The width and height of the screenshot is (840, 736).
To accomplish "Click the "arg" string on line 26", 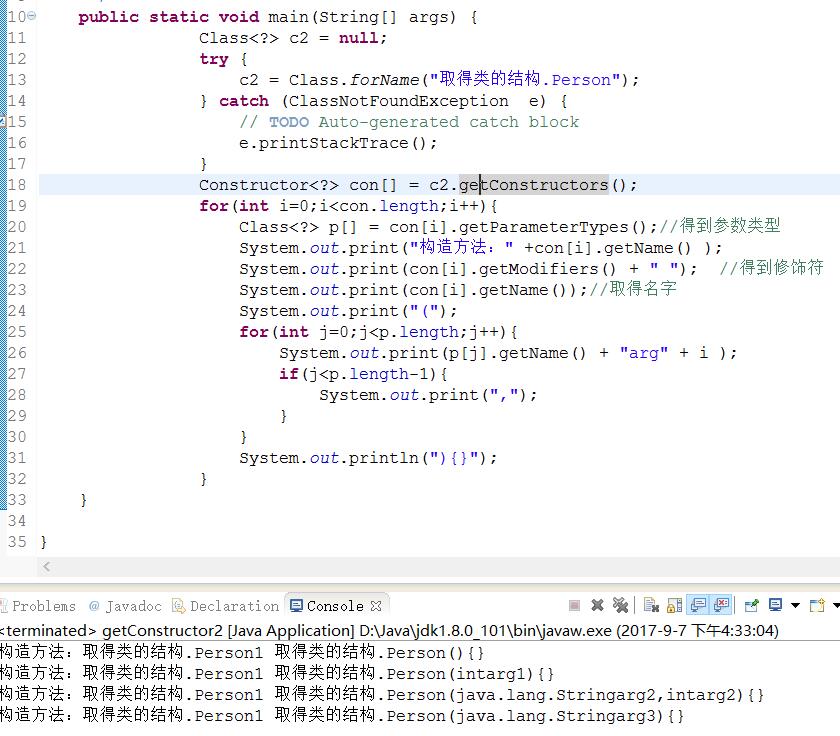I will 643,353.
